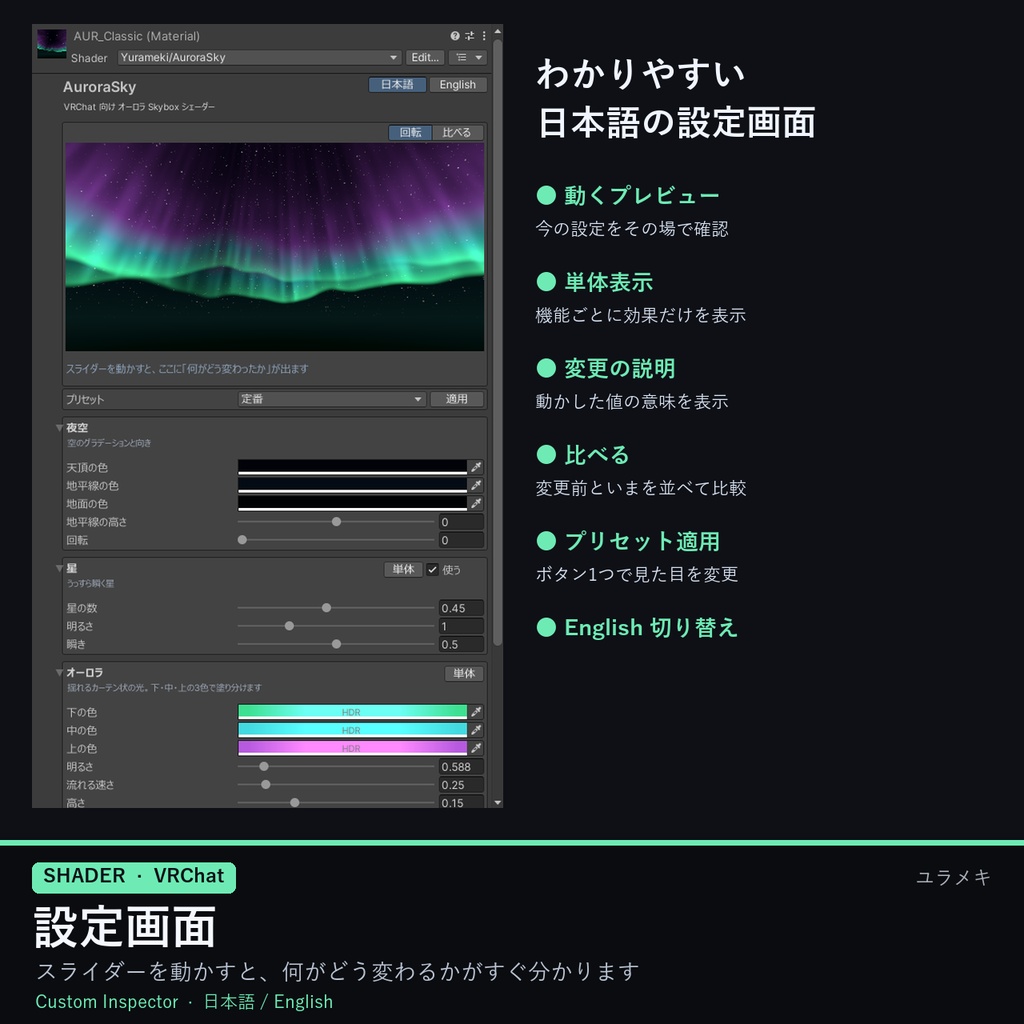The height and width of the screenshot is (1024, 1024).
Task: Open the Yurameki/AuroraSky shader dropdown
Action: coord(259,57)
